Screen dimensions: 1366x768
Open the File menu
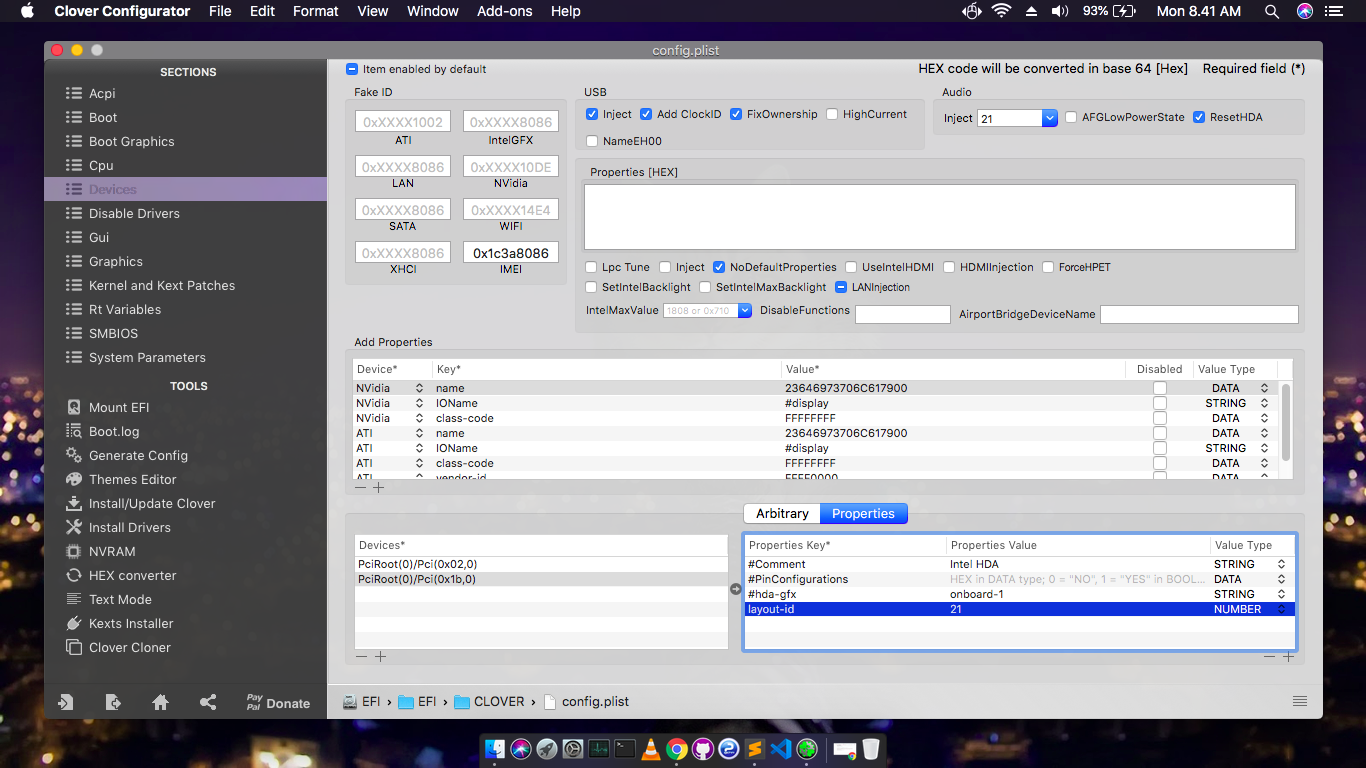[x=220, y=11]
